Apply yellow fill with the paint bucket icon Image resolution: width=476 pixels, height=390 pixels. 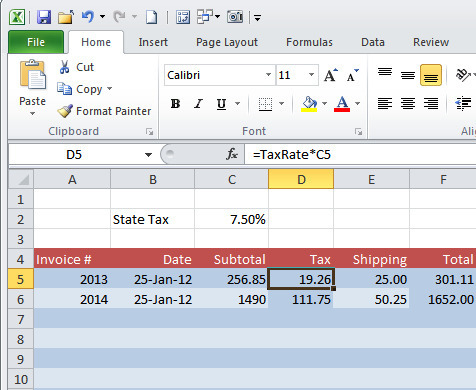309,104
